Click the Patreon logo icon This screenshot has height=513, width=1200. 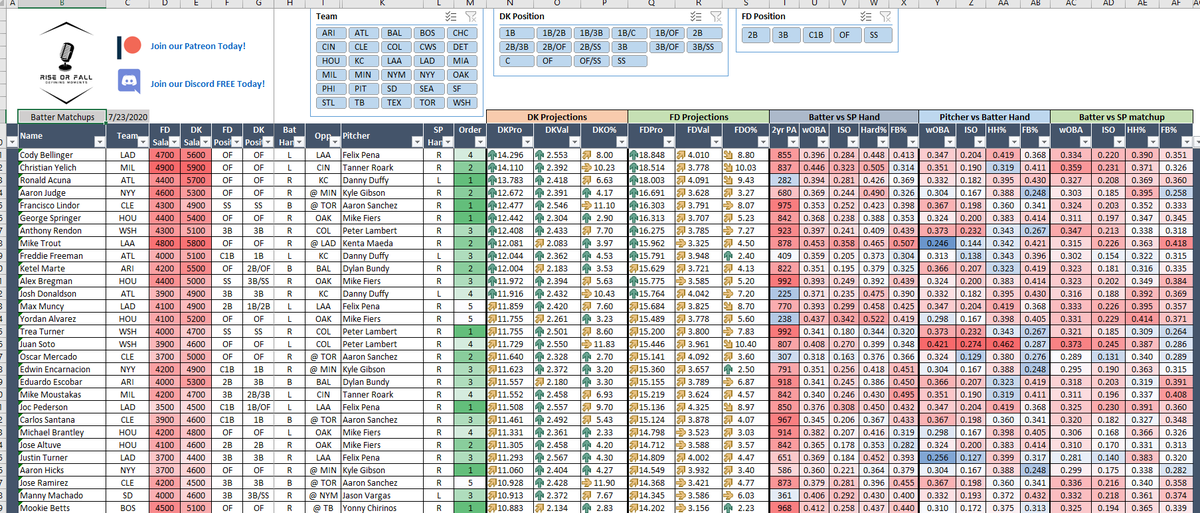(x=129, y=46)
